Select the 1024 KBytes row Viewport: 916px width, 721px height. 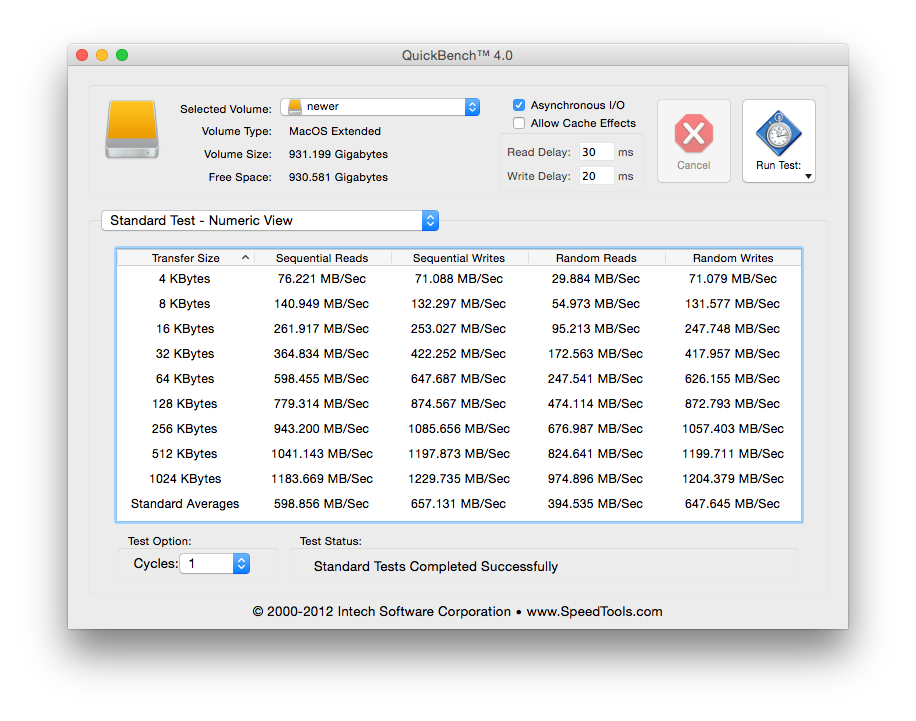pos(459,479)
